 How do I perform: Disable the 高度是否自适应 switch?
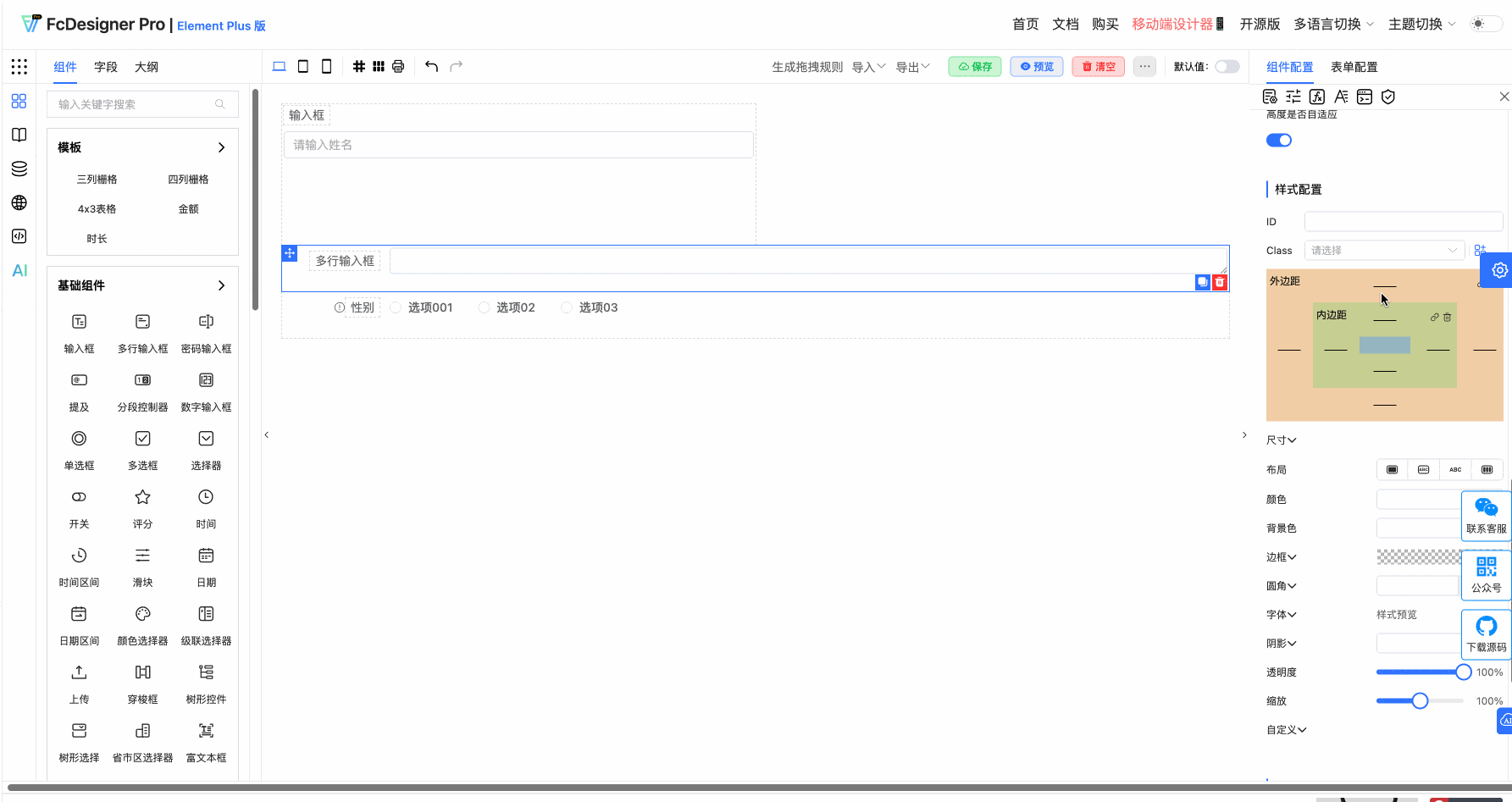click(x=1279, y=140)
